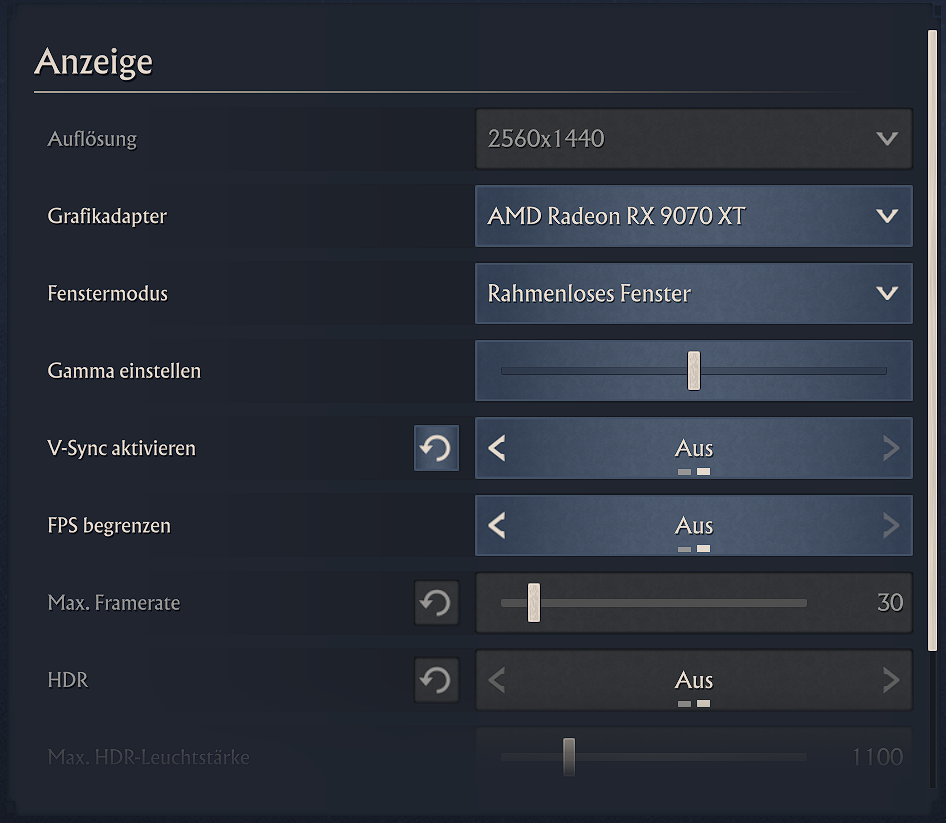
Task: Switch V-Sync aktivieren with the right arrow
Action: [891, 448]
